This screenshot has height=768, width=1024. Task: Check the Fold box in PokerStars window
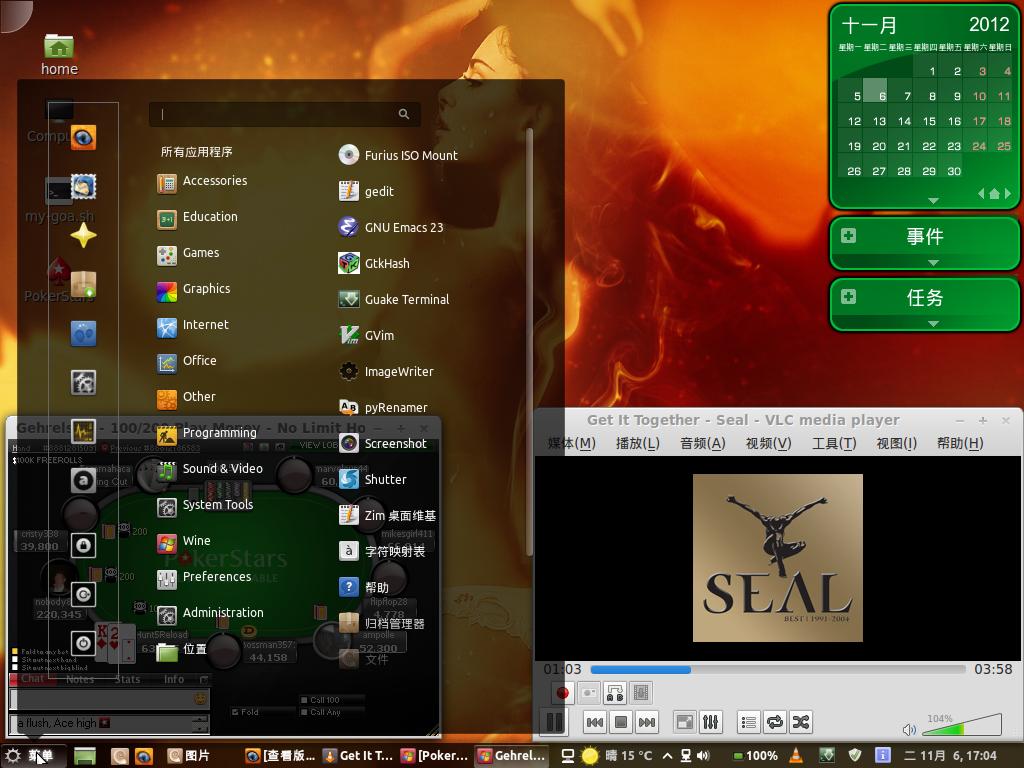click(235, 712)
